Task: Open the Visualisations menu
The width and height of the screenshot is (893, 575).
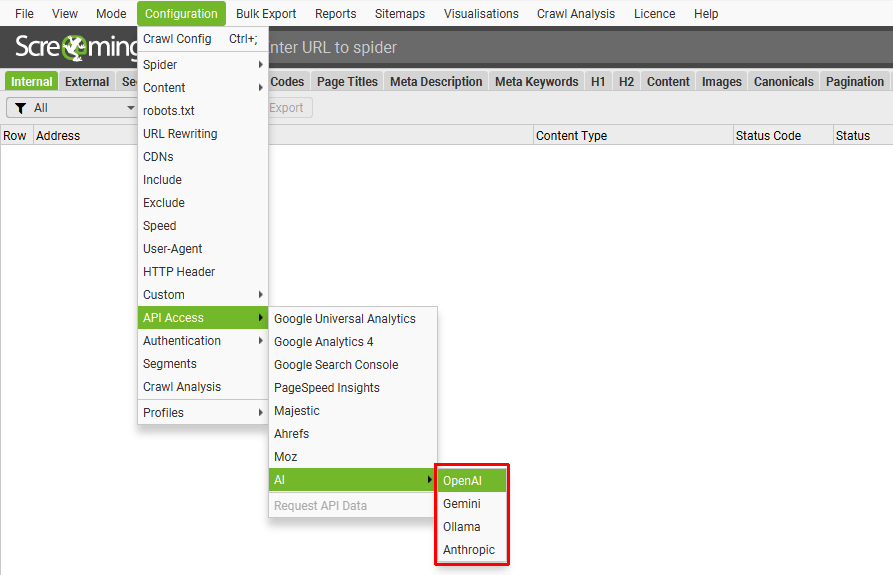Action: (x=481, y=14)
